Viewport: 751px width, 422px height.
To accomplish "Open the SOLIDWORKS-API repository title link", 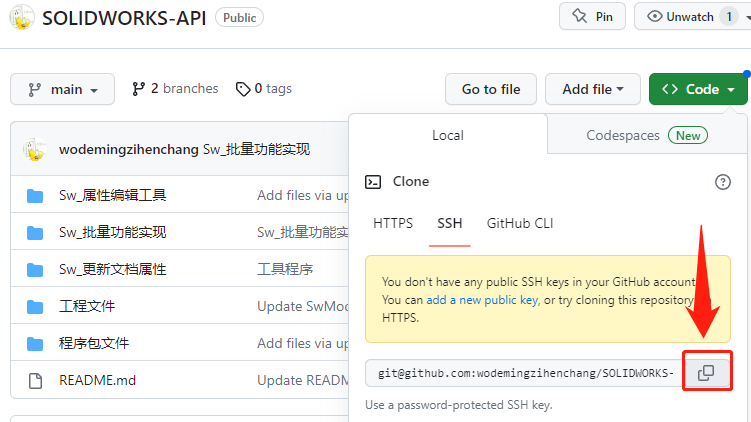I will click(124, 18).
